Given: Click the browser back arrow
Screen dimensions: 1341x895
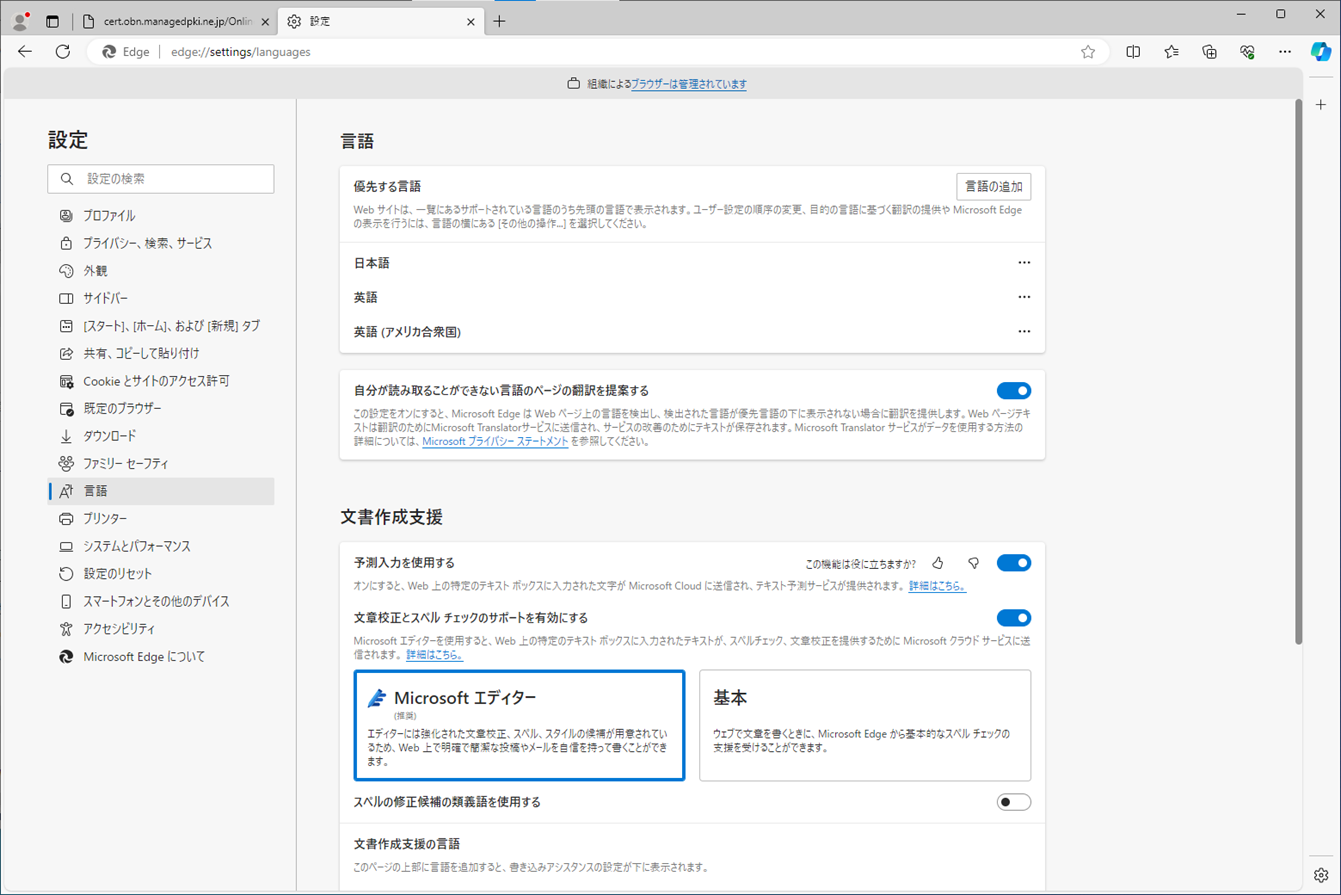Looking at the screenshot, I should coord(25,52).
